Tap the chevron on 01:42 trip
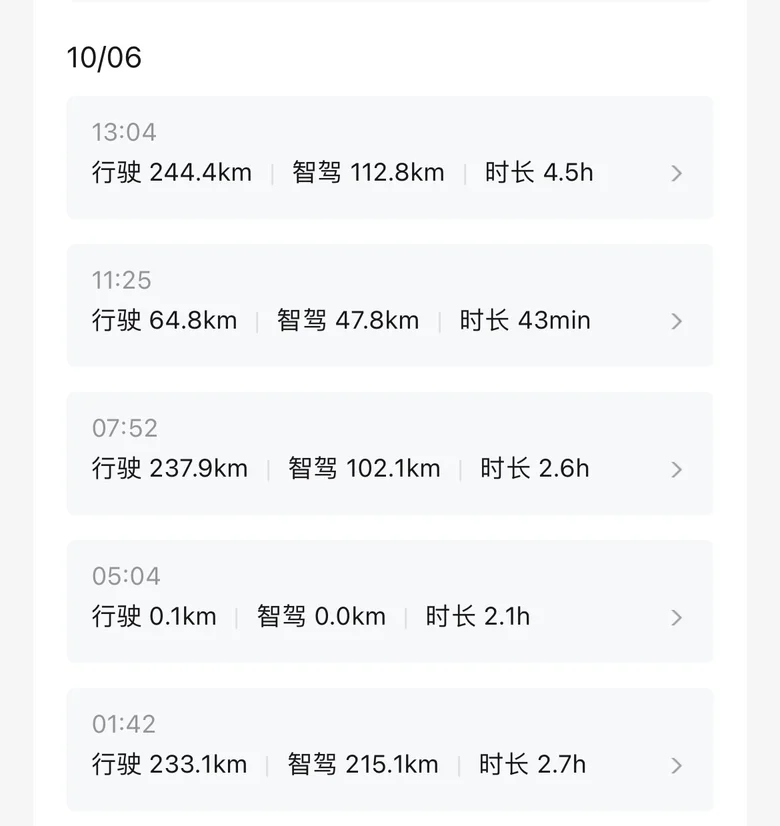 [677, 765]
